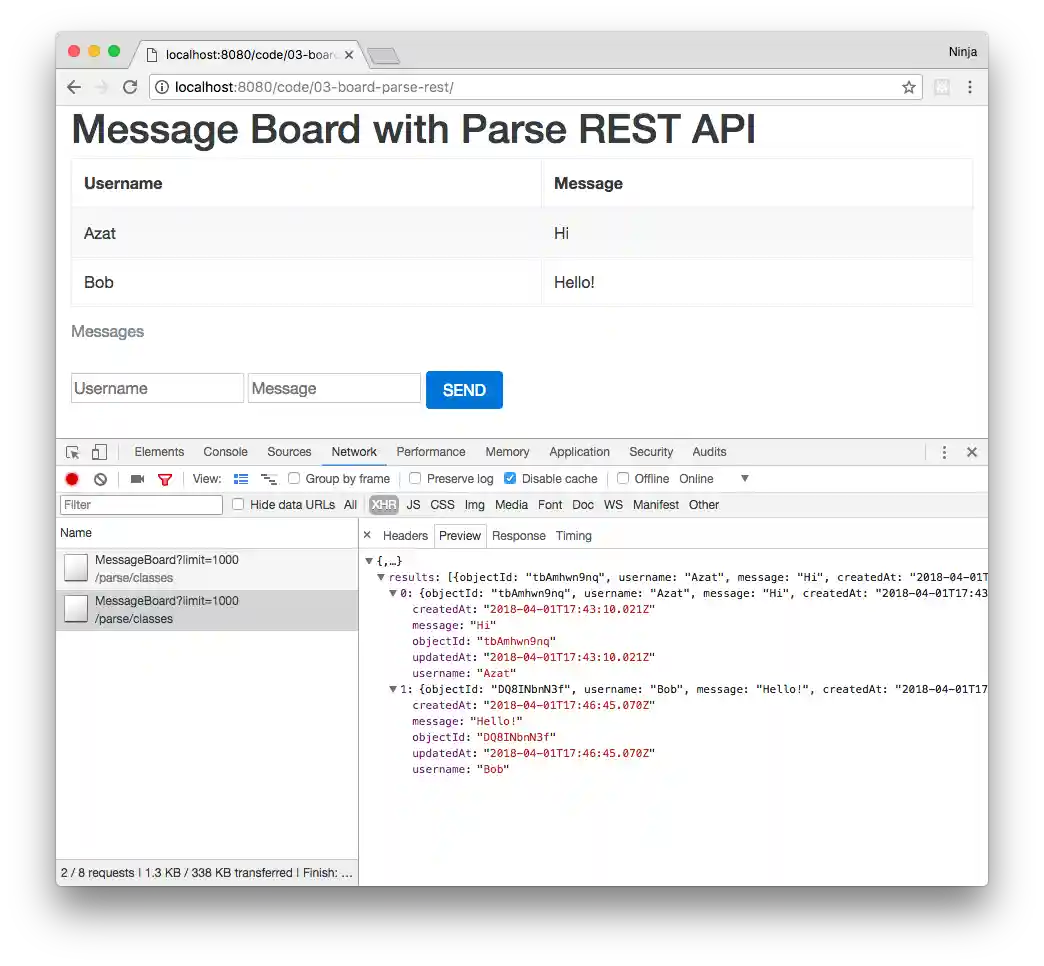The width and height of the screenshot is (1044, 966).
Task: Uncheck Disable cache checkbox
Action: tap(510, 478)
